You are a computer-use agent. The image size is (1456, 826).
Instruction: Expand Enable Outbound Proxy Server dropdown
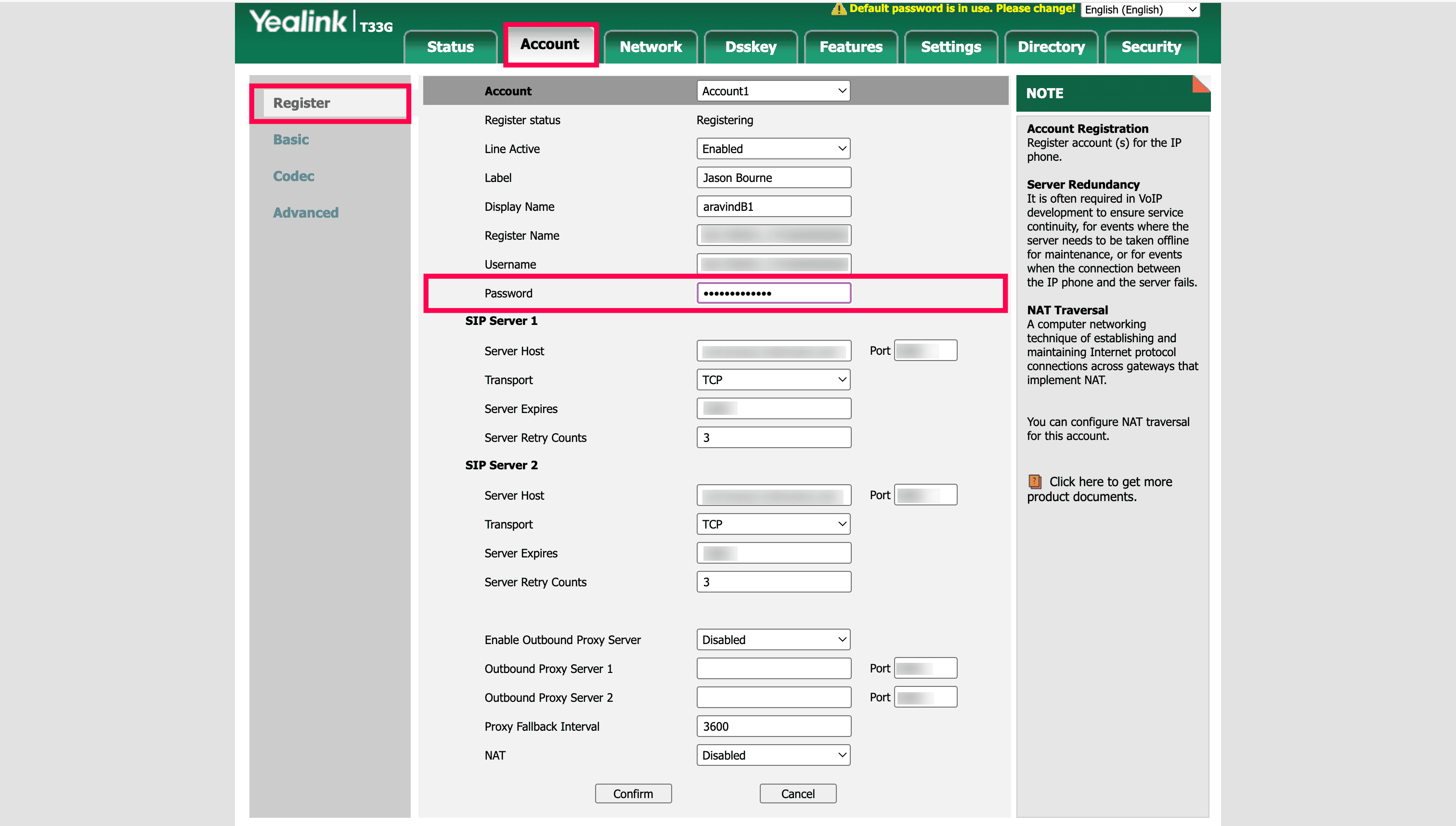pos(773,640)
